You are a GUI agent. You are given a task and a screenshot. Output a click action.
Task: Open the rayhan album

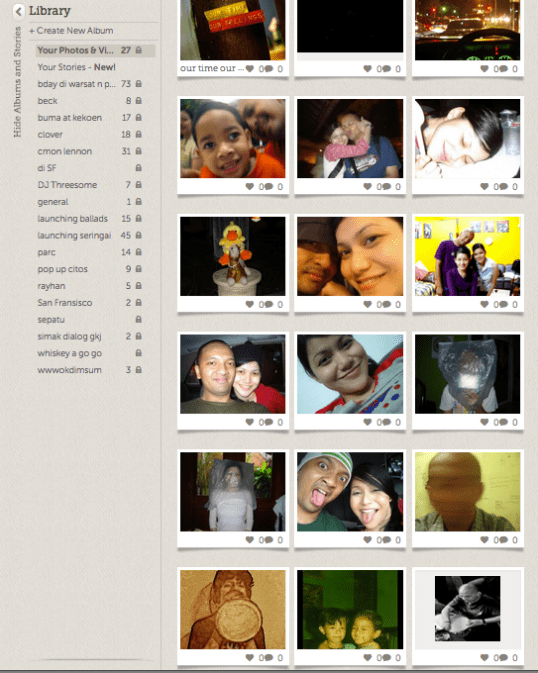click(x=52, y=285)
